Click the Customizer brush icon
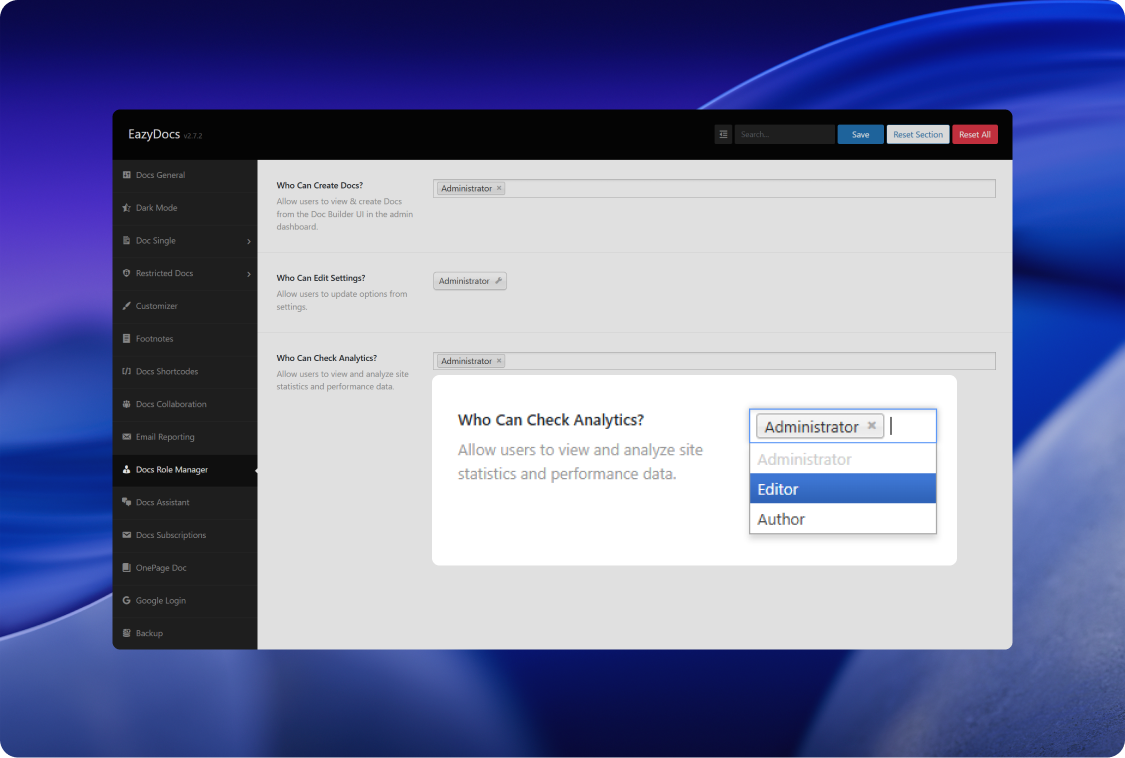Image resolution: width=1125 pixels, height=758 pixels. click(126, 306)
